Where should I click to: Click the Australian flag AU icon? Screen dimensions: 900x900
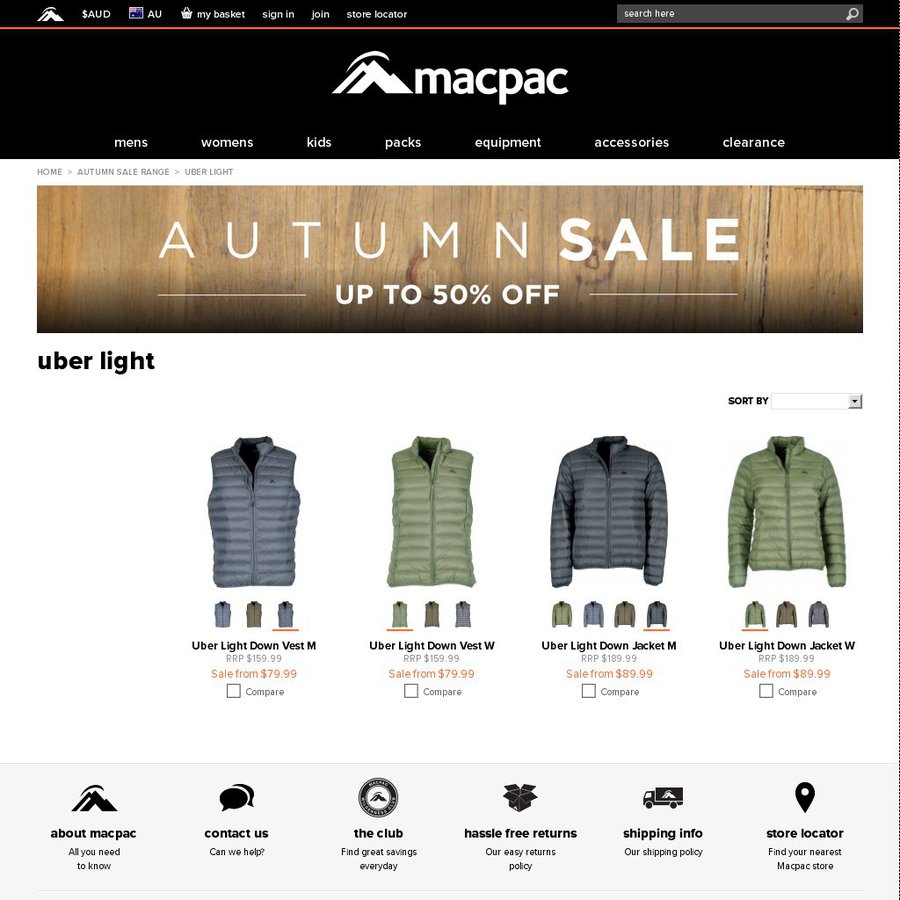(x=136, y=13)
